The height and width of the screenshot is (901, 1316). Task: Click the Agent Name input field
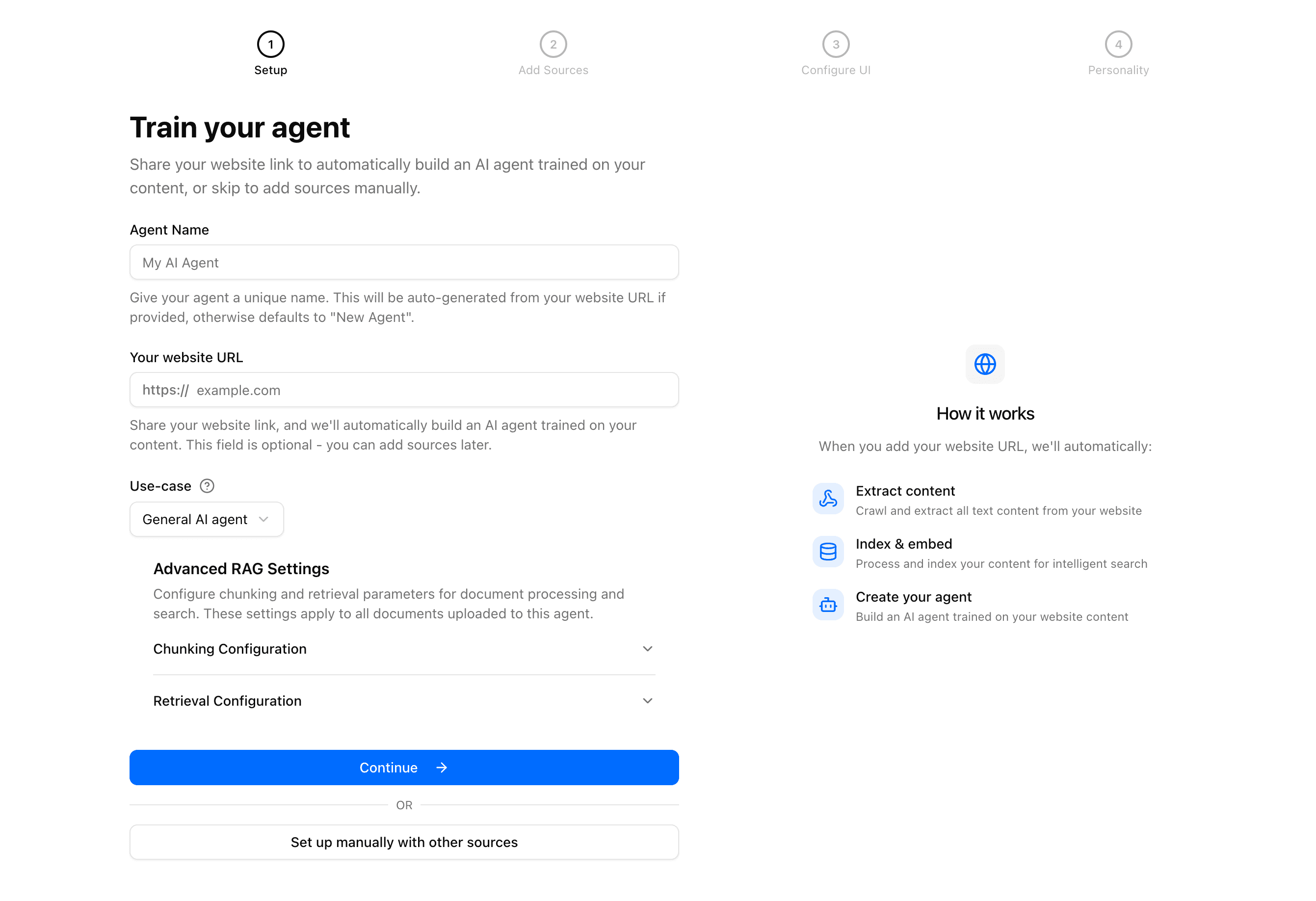404,262
